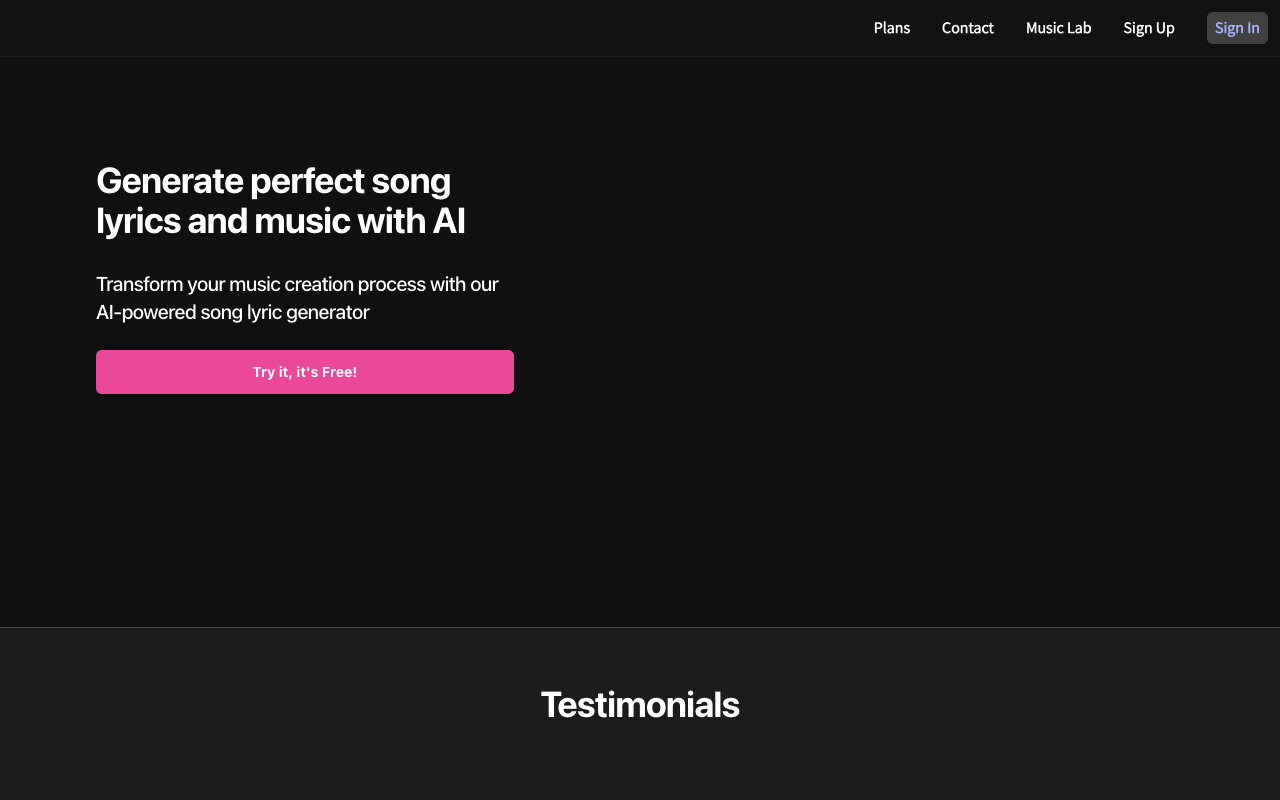This screenshot has width=1280, height=800.
Task: Click the Generate perfect song lyrics headline
Action: click(x=281, y=200)
